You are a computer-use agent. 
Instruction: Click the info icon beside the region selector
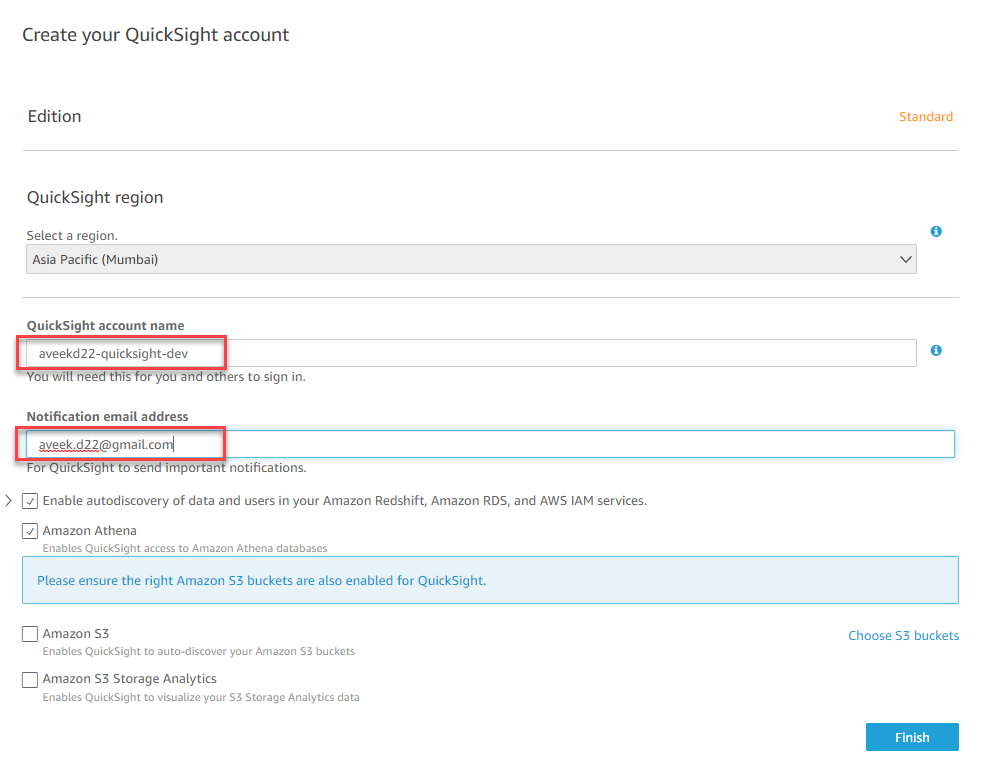tap(936, 232)
